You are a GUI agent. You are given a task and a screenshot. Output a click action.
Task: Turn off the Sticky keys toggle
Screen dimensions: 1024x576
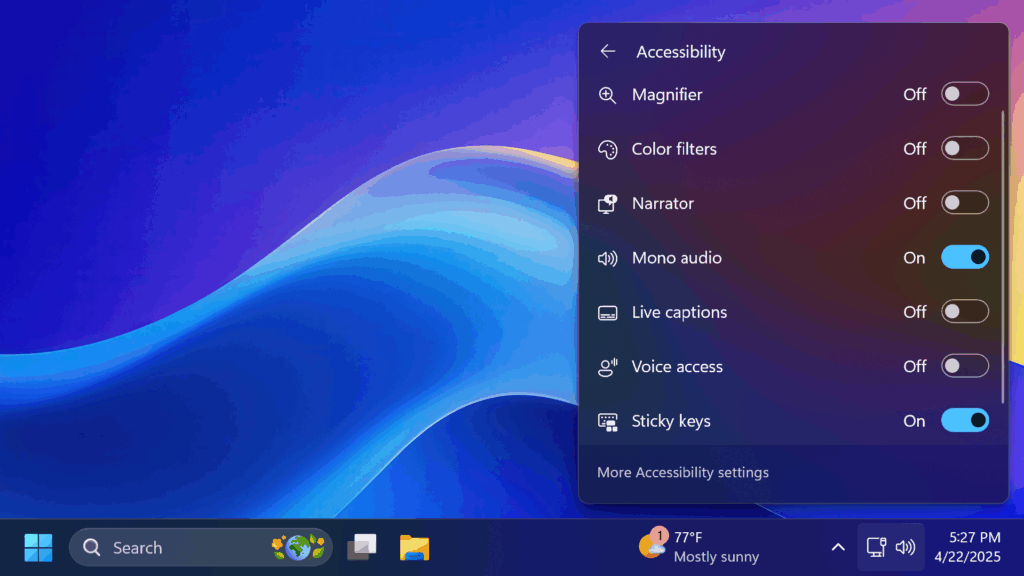click(x=965, y=421)
